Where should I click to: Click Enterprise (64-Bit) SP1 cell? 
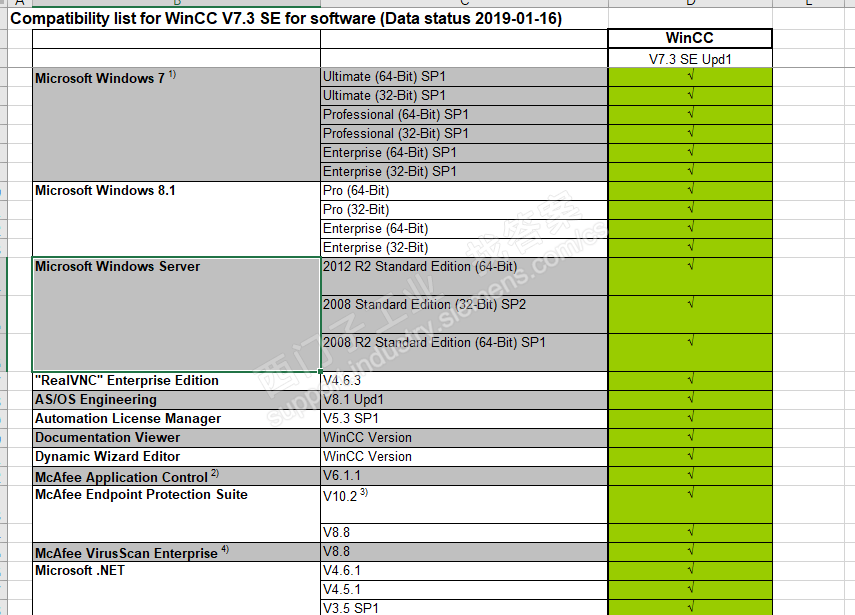click(464, 153)
